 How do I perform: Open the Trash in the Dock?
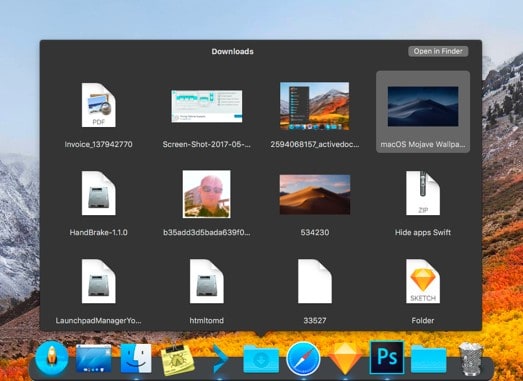pyautogui.click(x=471, y=359)
